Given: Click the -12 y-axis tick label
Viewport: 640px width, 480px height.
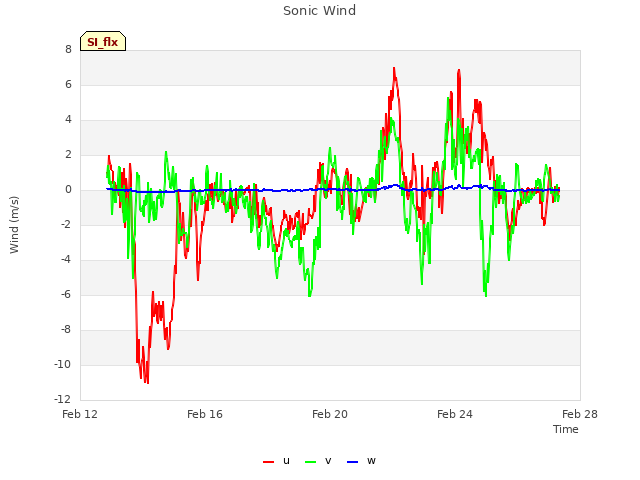Looking at the screenshot, I should (63, 399).
